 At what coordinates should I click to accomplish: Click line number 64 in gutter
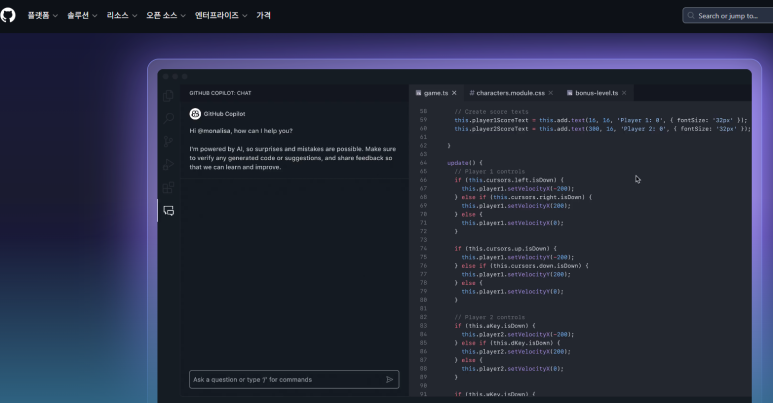423,163
